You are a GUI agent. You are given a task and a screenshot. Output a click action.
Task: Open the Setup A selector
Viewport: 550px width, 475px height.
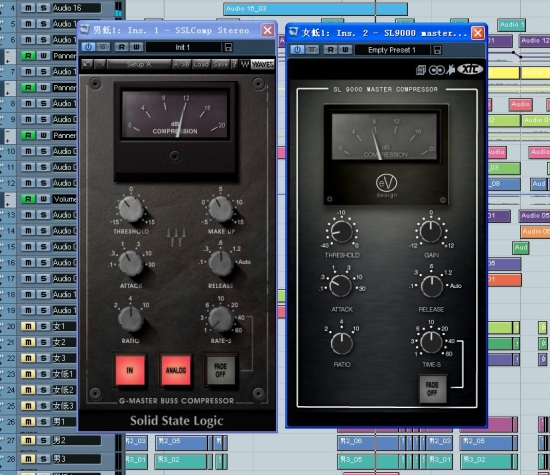point(139,64)
